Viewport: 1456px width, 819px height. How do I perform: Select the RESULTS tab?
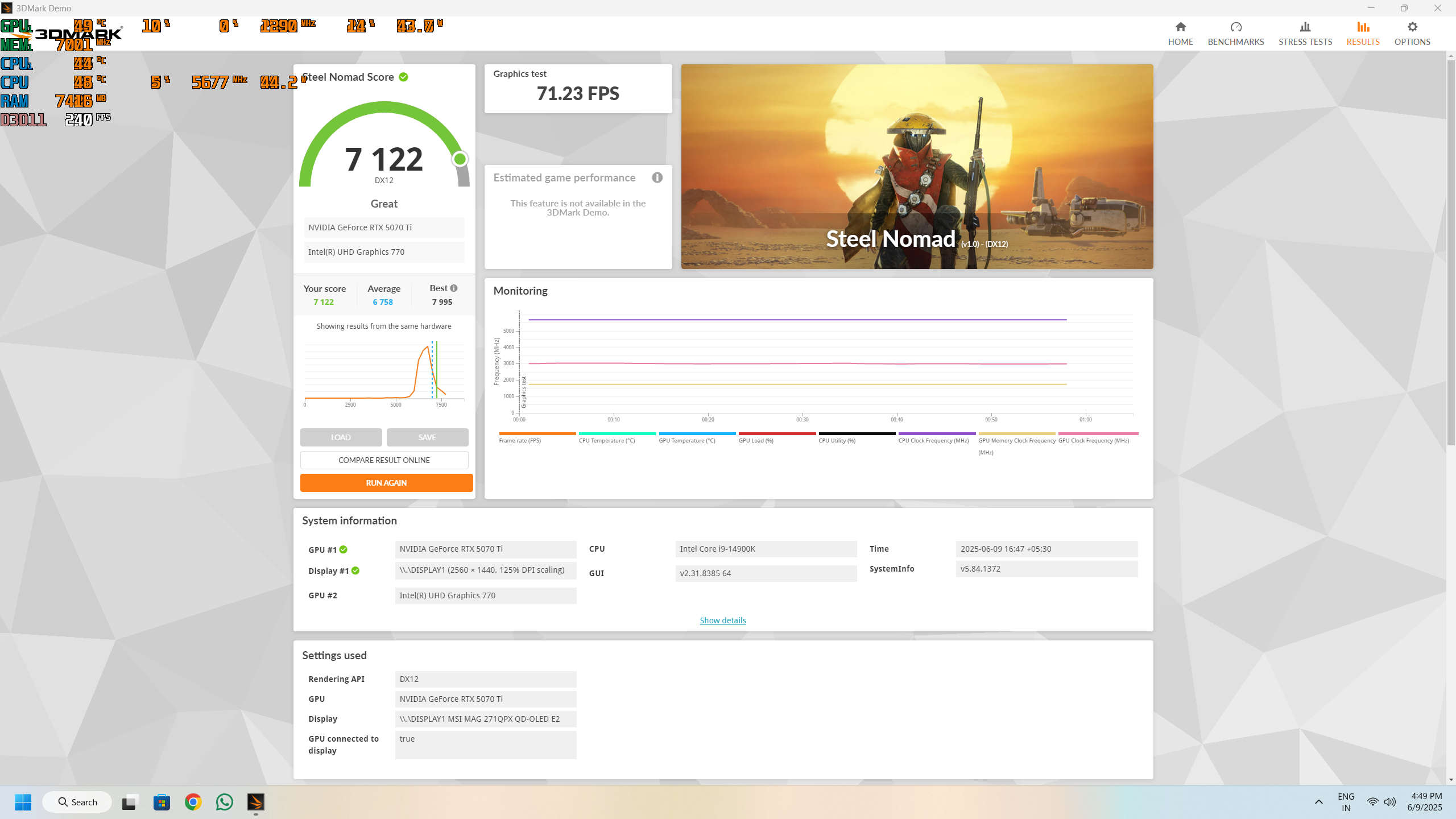(1363, 34)
